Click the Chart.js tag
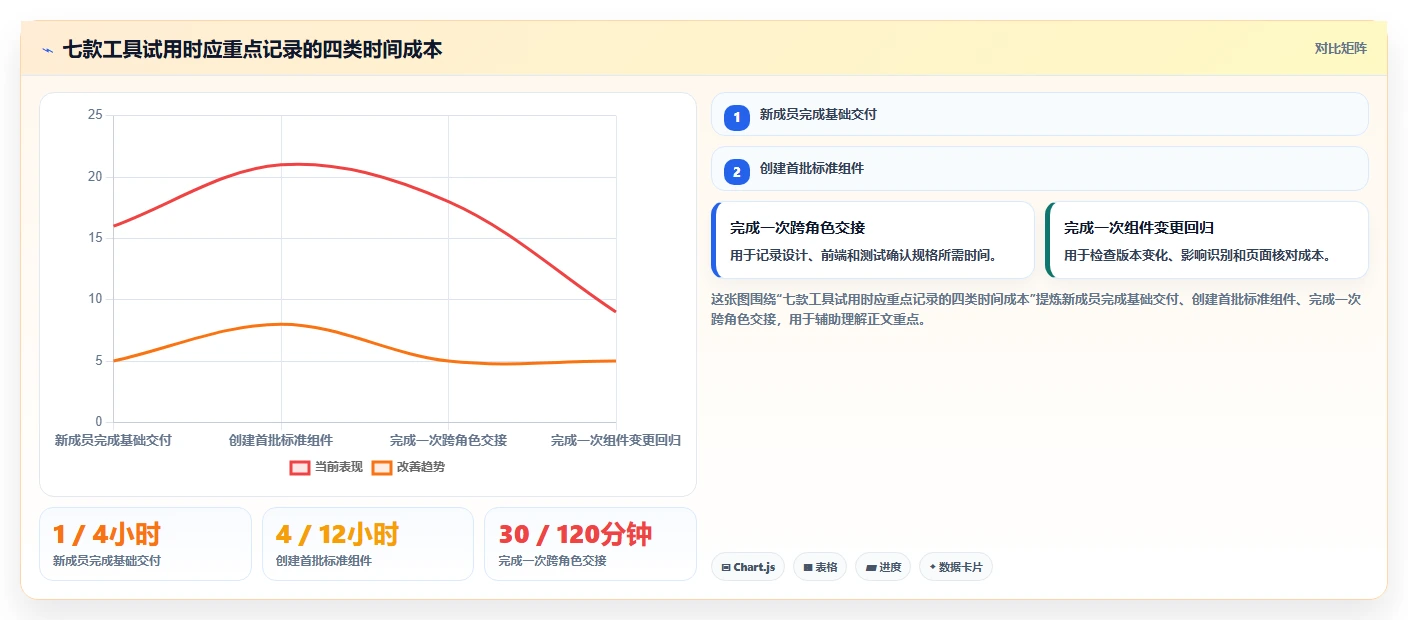The image size is (1408, 620). (748, 567)
